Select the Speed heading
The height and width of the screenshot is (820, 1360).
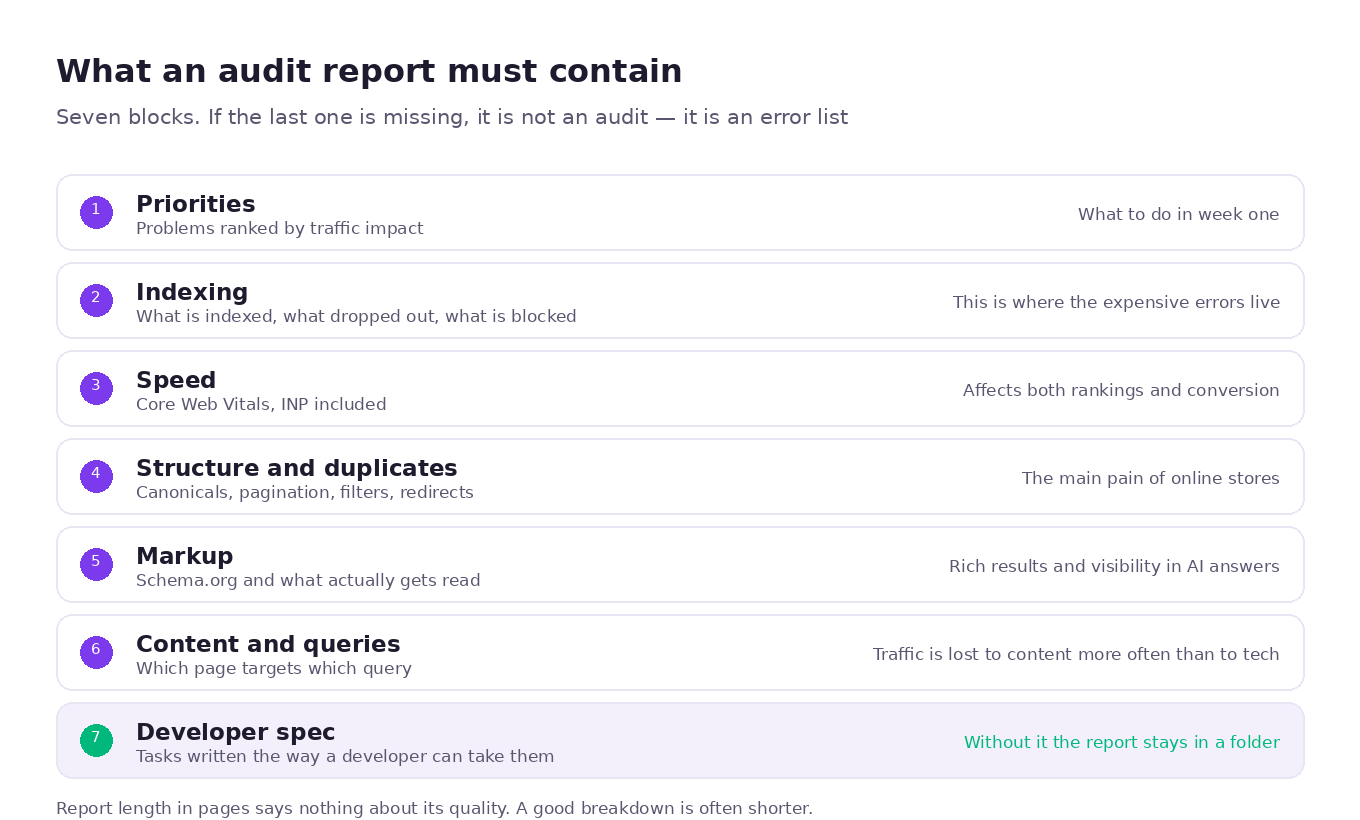point(176,381)
